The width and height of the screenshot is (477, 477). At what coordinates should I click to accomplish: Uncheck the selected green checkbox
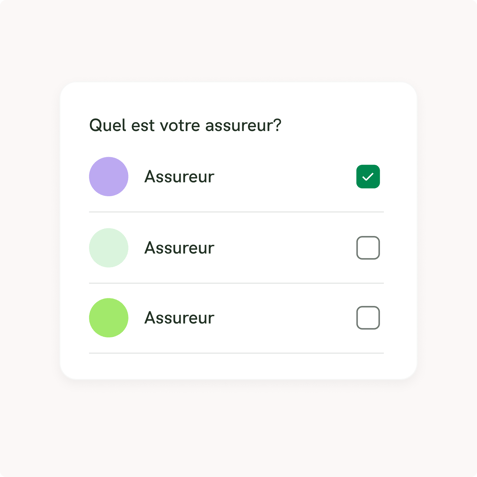point(368,177)
